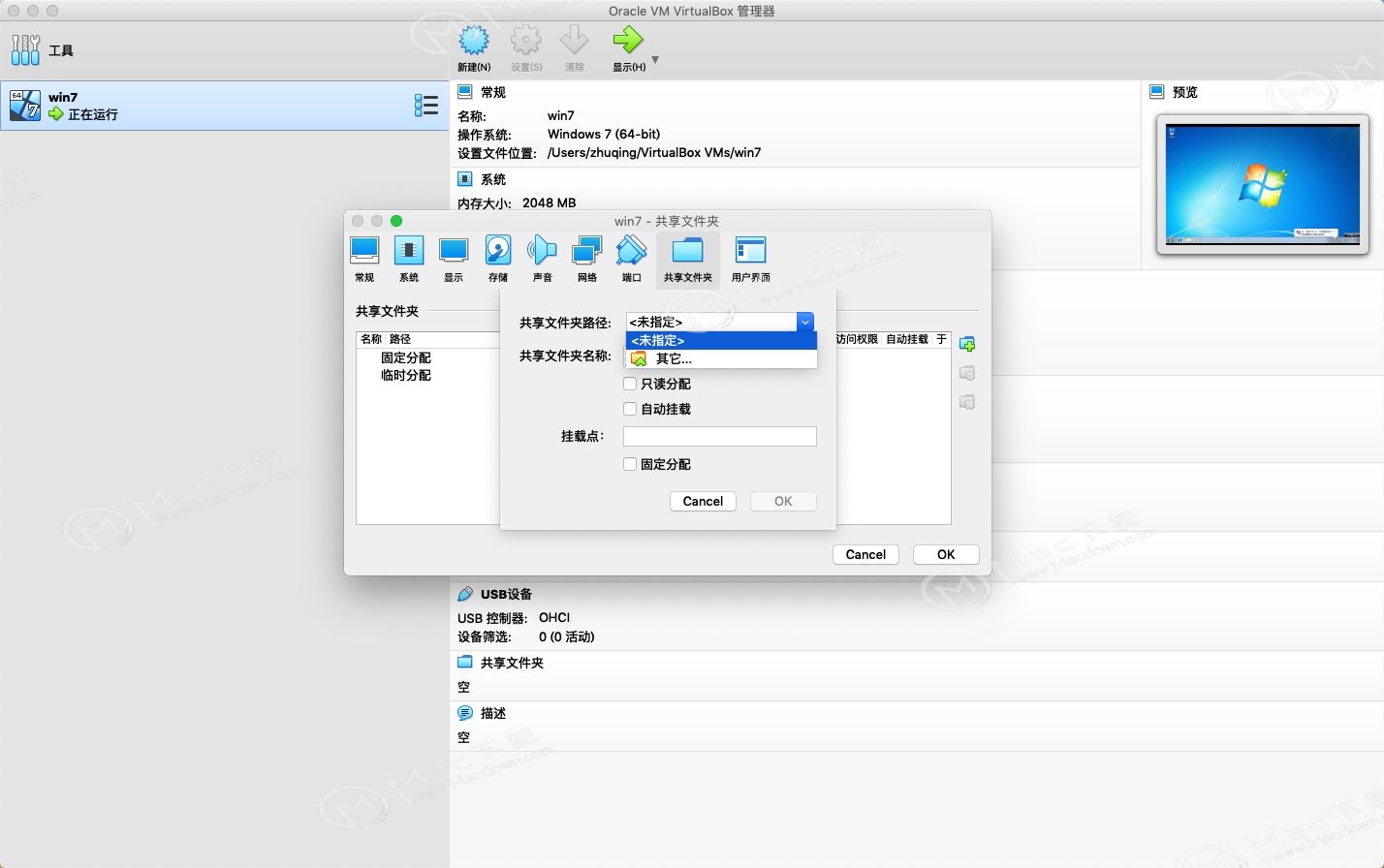The width and height of the screenshot is (1384, 868).
Task: Click OK in the add share sheet
Action: point(783,501)
